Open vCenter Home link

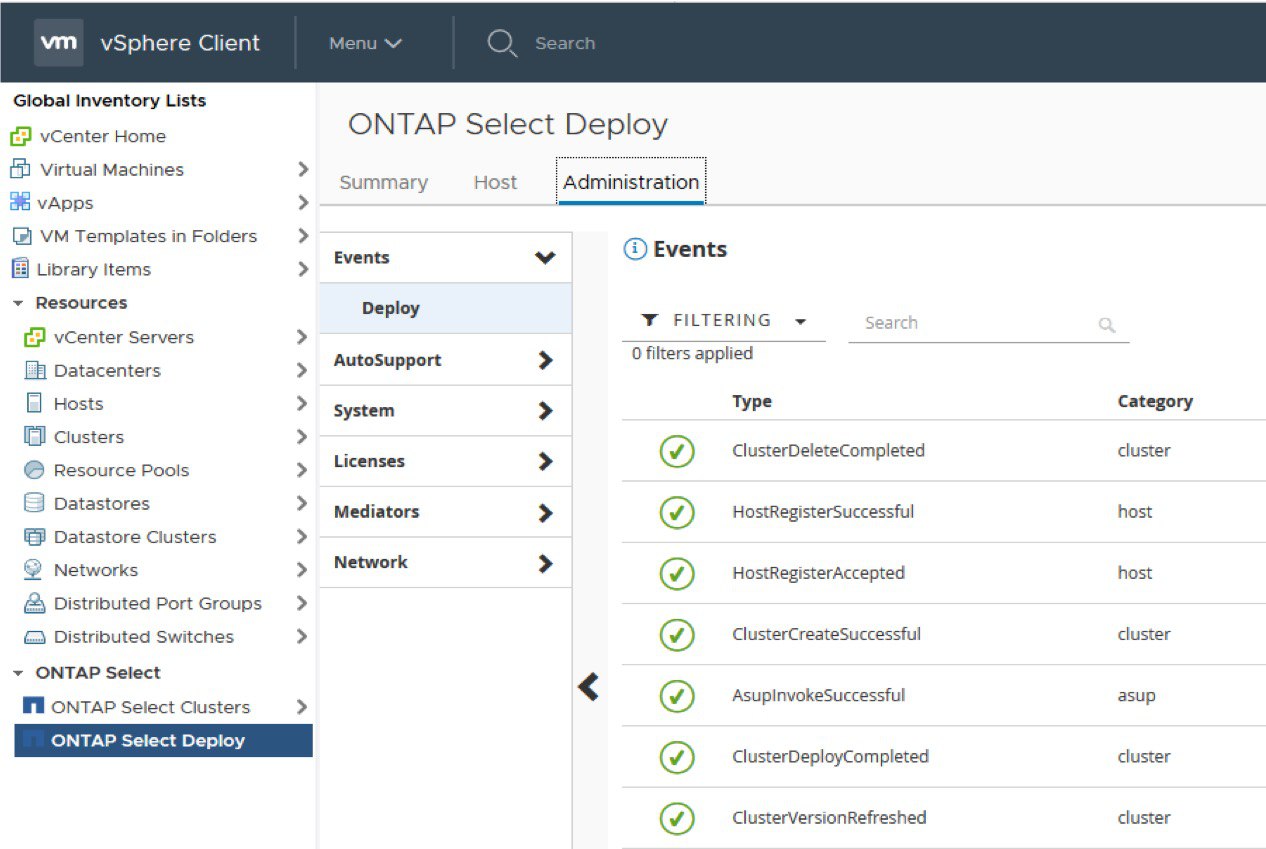tap(103, 136)
